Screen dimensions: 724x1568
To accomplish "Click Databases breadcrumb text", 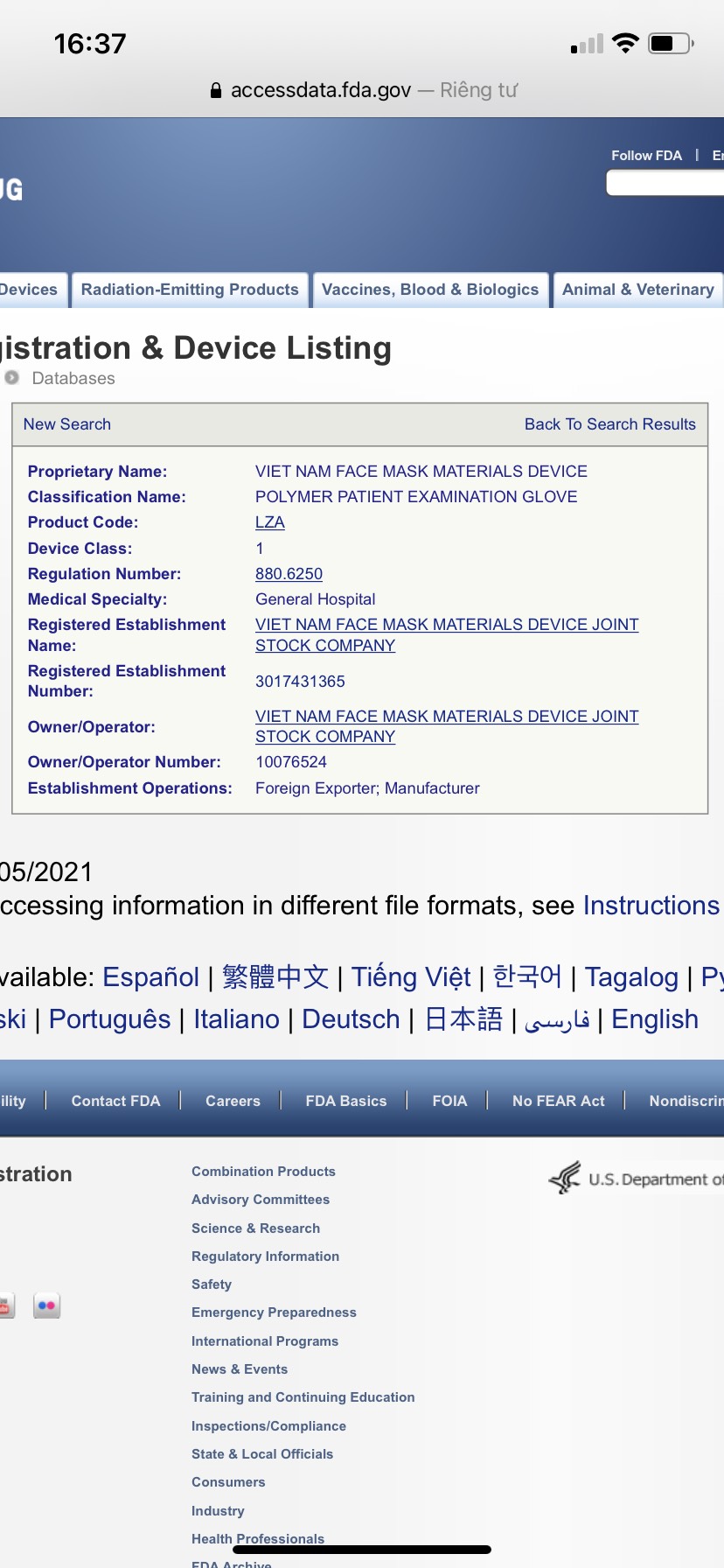I will pyautogui.click(x=73, y=378).
